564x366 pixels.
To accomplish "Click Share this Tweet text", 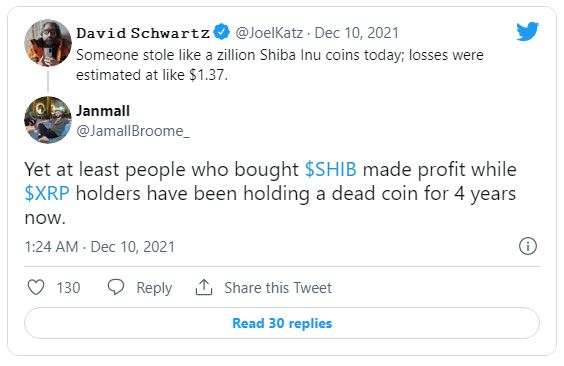I will pyautogui.click(x=278, y=288).
